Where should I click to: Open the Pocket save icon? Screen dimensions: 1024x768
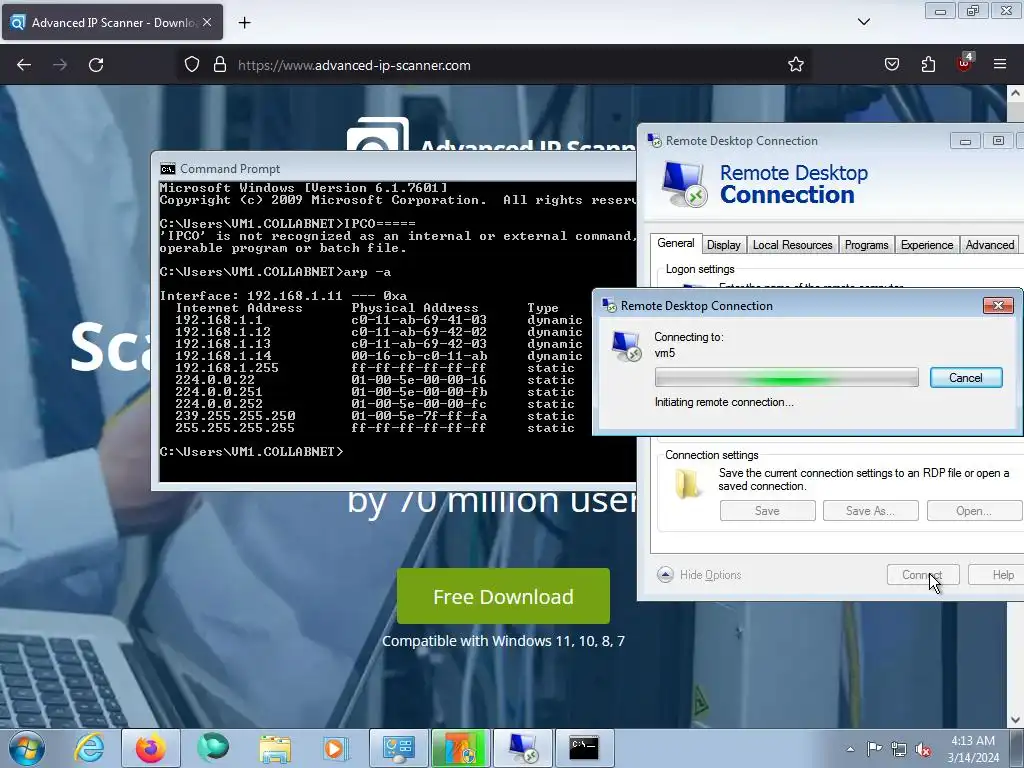[891, 65]
